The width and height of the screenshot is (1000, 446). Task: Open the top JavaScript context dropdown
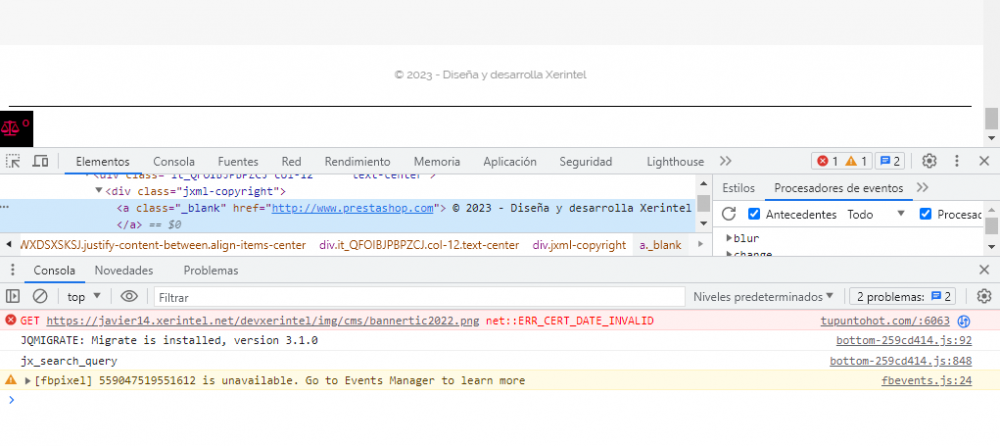click(84, 297)
